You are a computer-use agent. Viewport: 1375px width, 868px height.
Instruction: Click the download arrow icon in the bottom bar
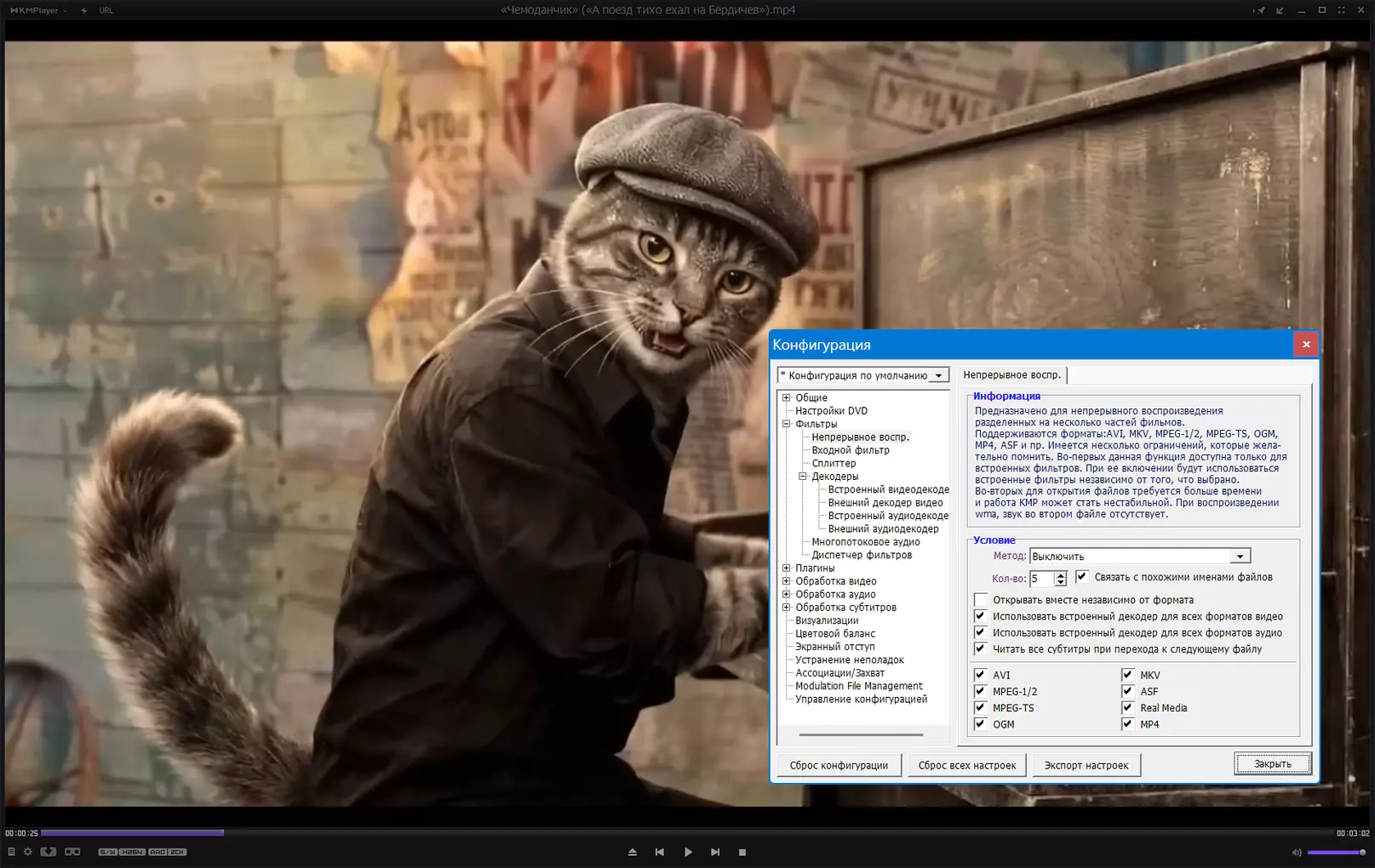pos(49,852)
